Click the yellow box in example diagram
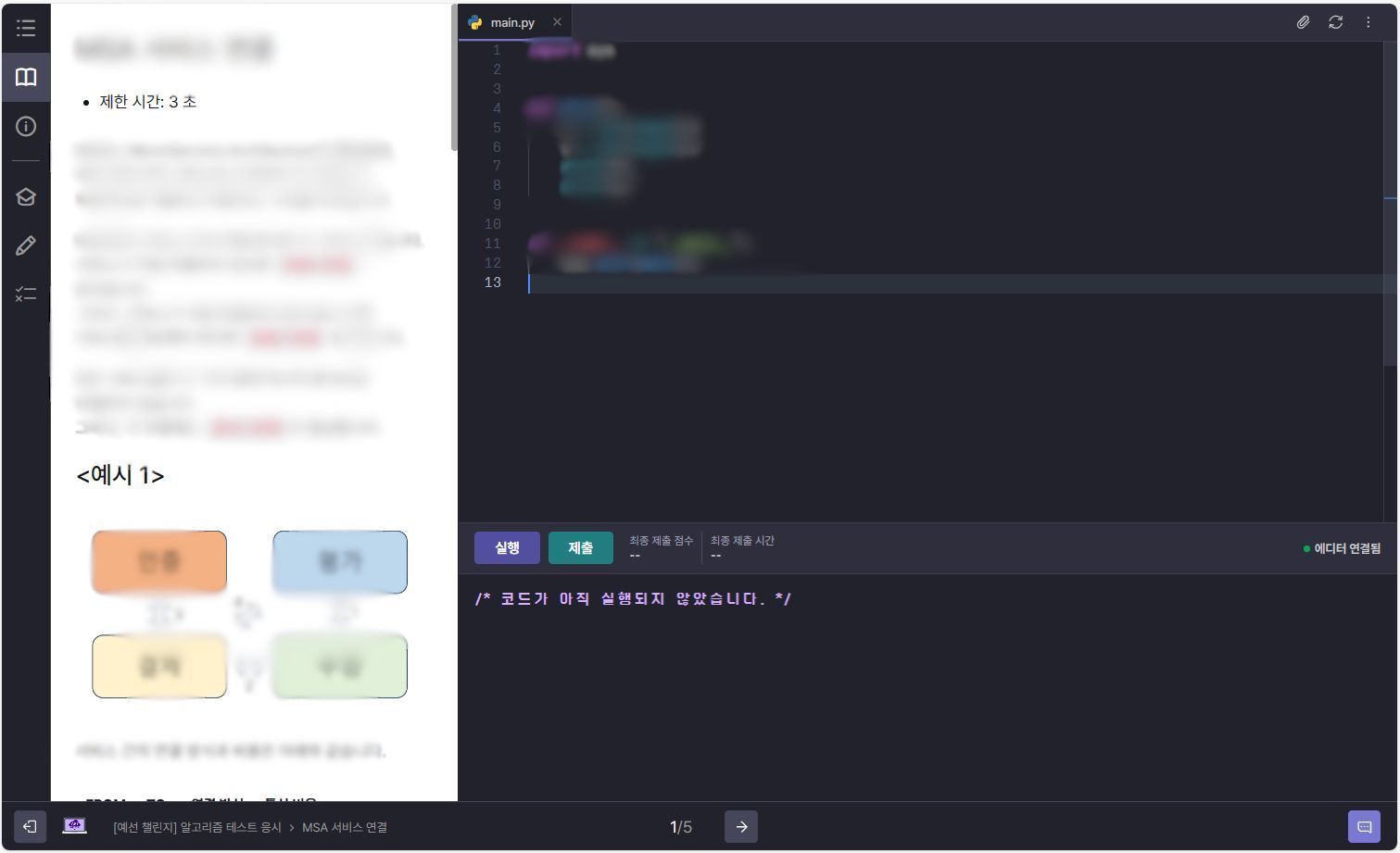Screen dimensions: 1400x853 pos(159,666)
